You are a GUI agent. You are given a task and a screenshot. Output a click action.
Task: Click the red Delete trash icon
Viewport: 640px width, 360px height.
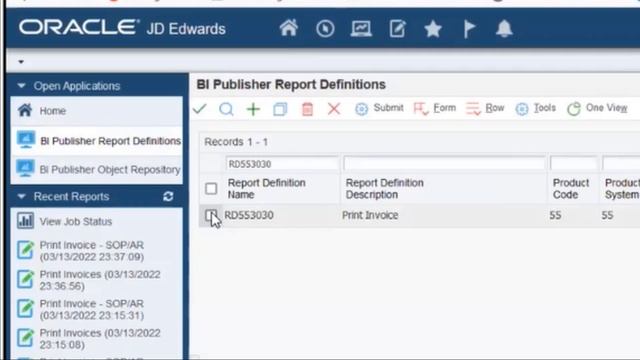coord(307,109)
